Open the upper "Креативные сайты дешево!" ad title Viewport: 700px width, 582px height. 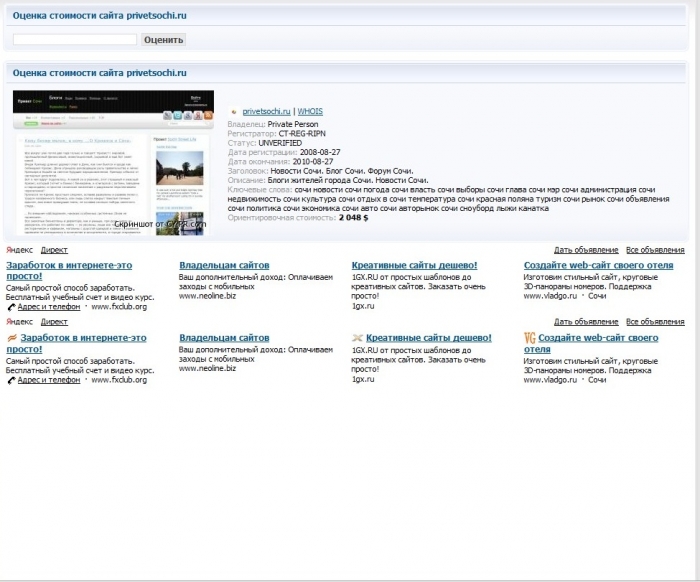414,265
